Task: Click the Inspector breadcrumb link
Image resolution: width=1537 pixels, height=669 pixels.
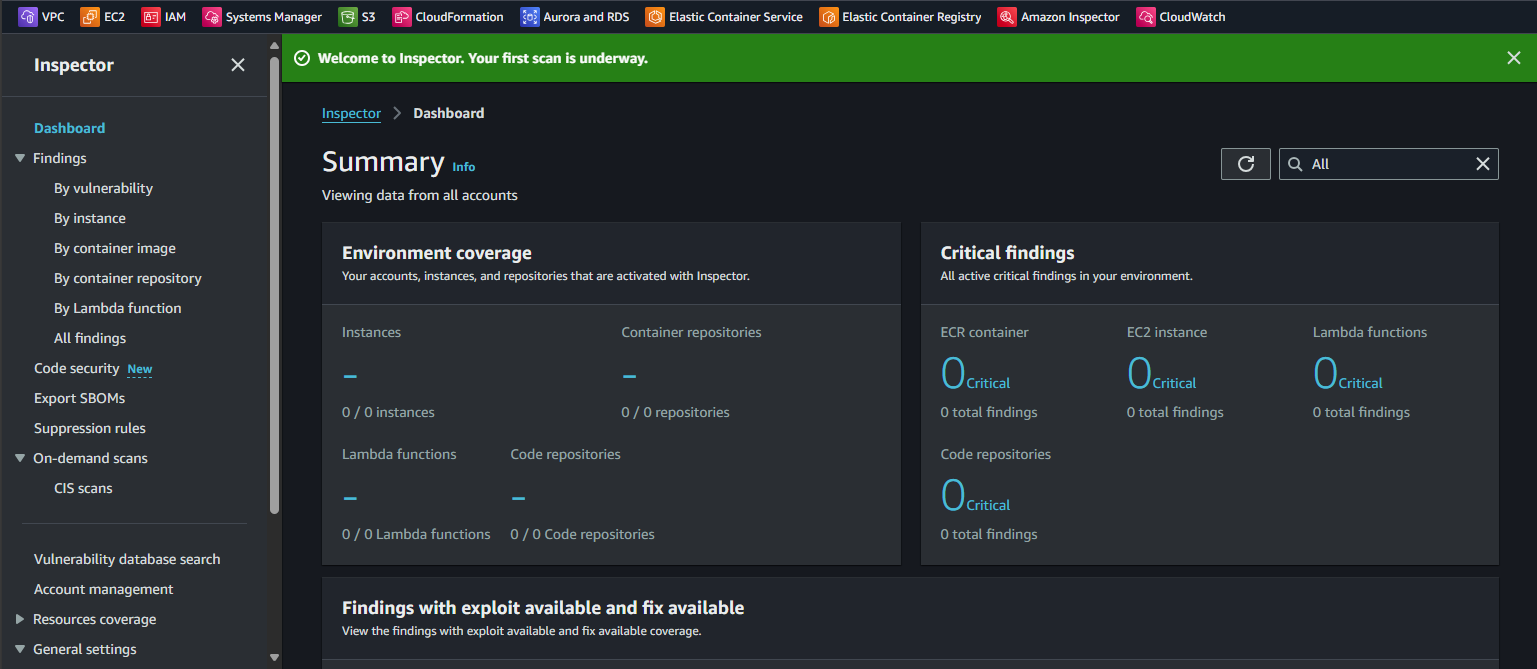Action: [351, 113]
